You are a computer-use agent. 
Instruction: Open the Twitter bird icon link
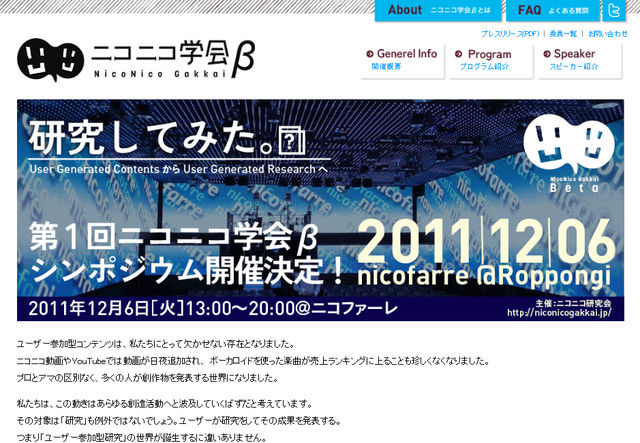pyautogui.click(x=613, y=10)
